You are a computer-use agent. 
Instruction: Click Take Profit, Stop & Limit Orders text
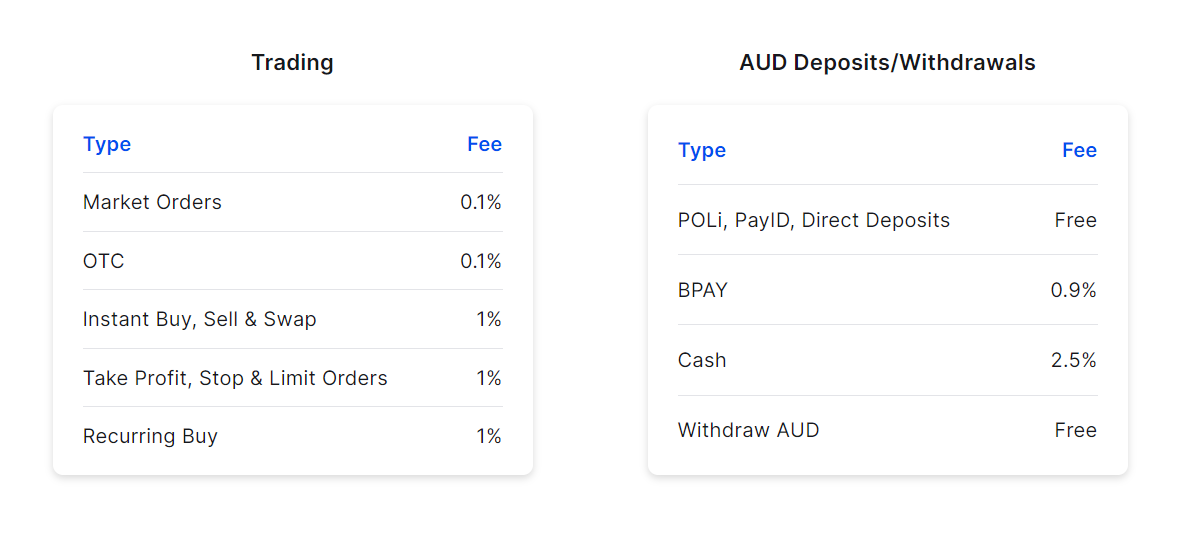[x=235, y=378]
